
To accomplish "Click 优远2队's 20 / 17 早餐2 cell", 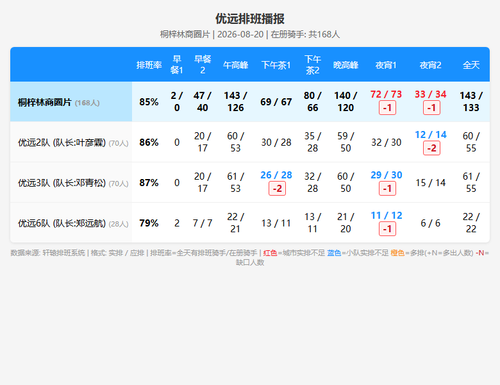I will coord(202,142).
